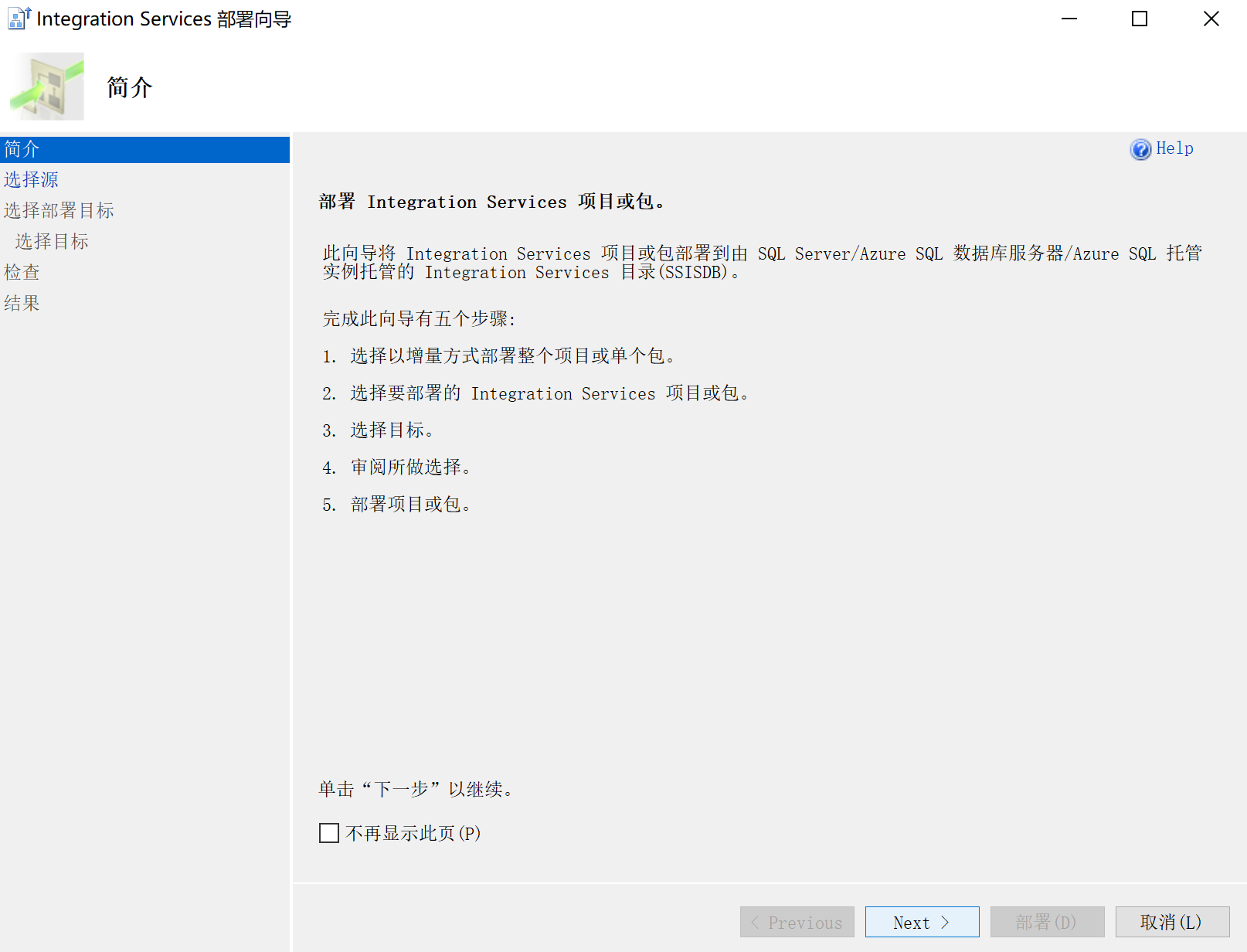1247x952 pixels.
Task: Open the 结果 step in sidebar
Action: tap(22, 303)
